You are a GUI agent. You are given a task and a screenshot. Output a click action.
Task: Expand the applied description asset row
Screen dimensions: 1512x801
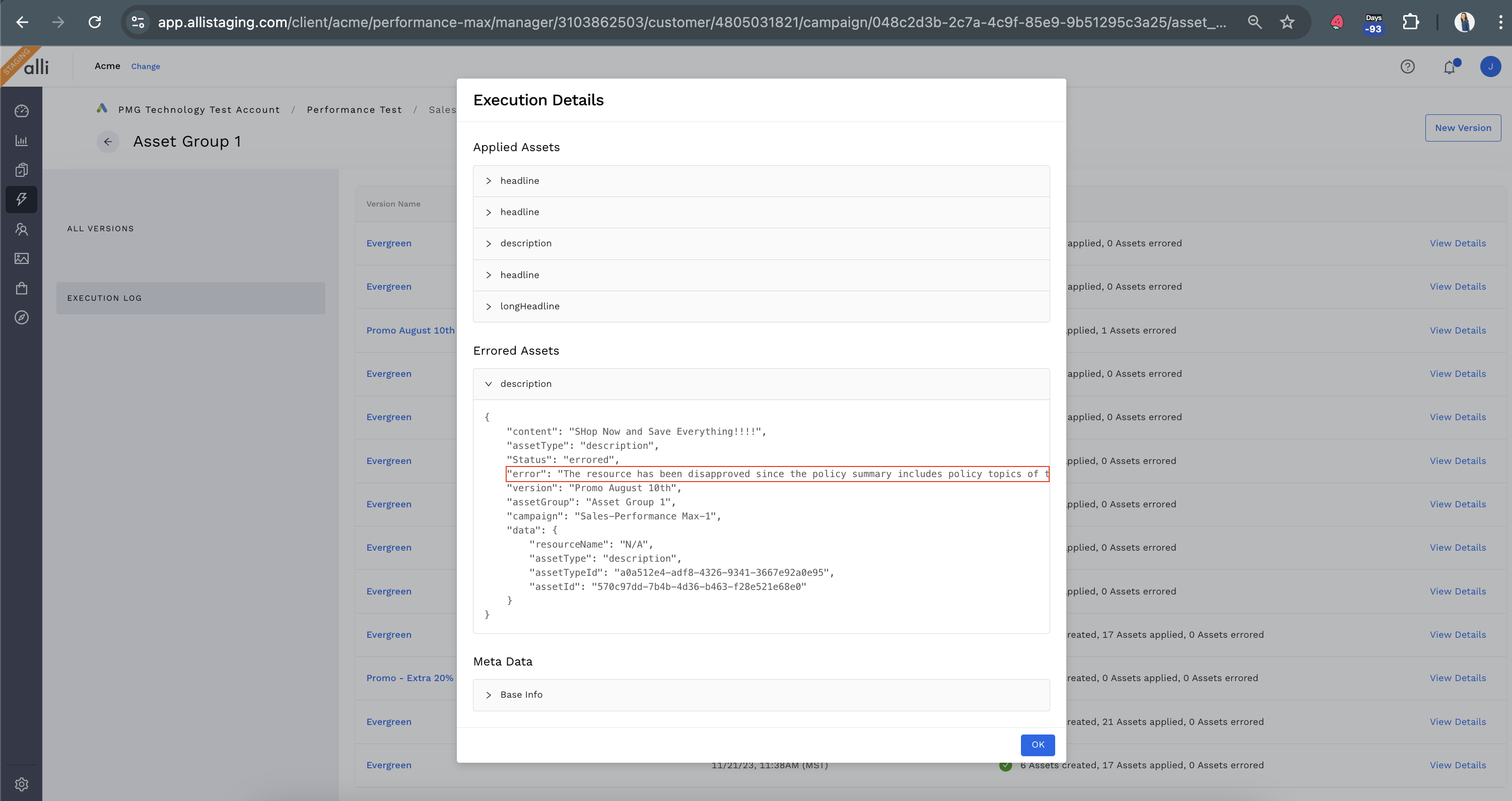525,244
